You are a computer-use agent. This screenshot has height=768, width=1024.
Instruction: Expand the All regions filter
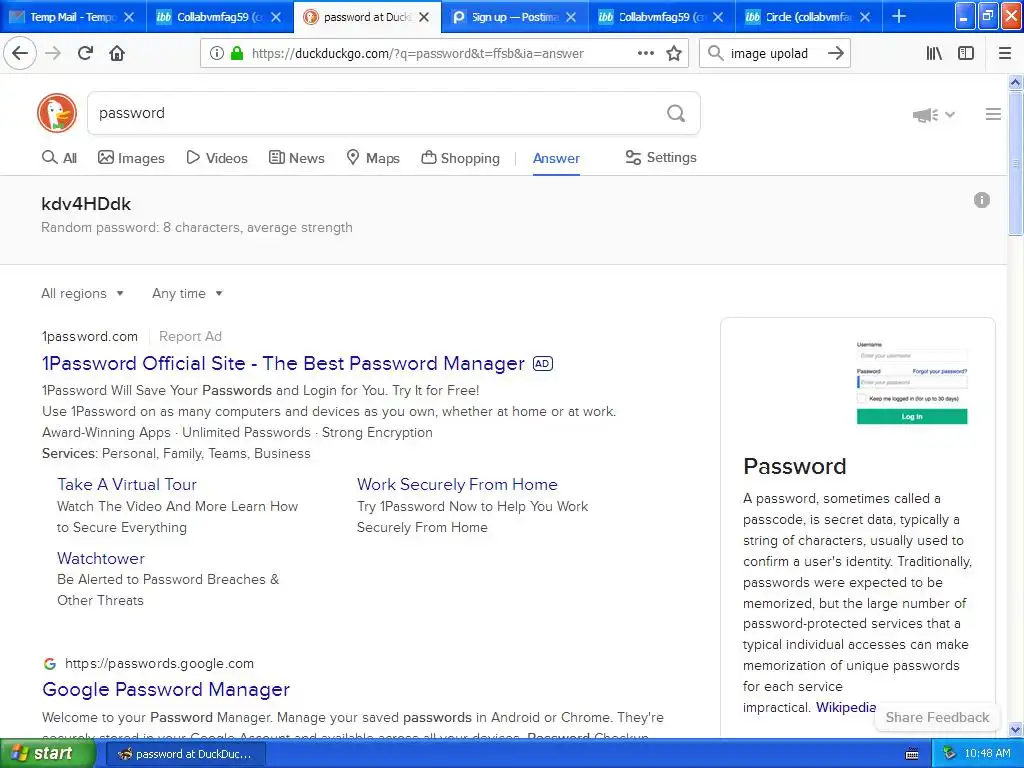(82, 293)
